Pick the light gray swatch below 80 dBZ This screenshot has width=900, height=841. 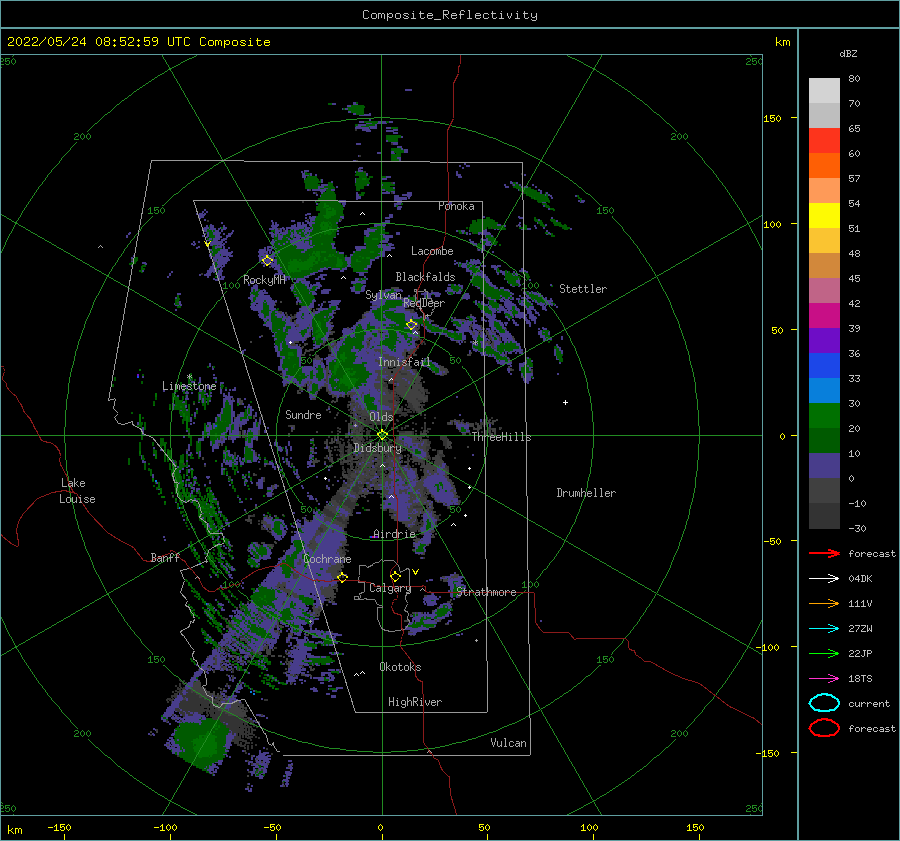click(x=824, y=90)
